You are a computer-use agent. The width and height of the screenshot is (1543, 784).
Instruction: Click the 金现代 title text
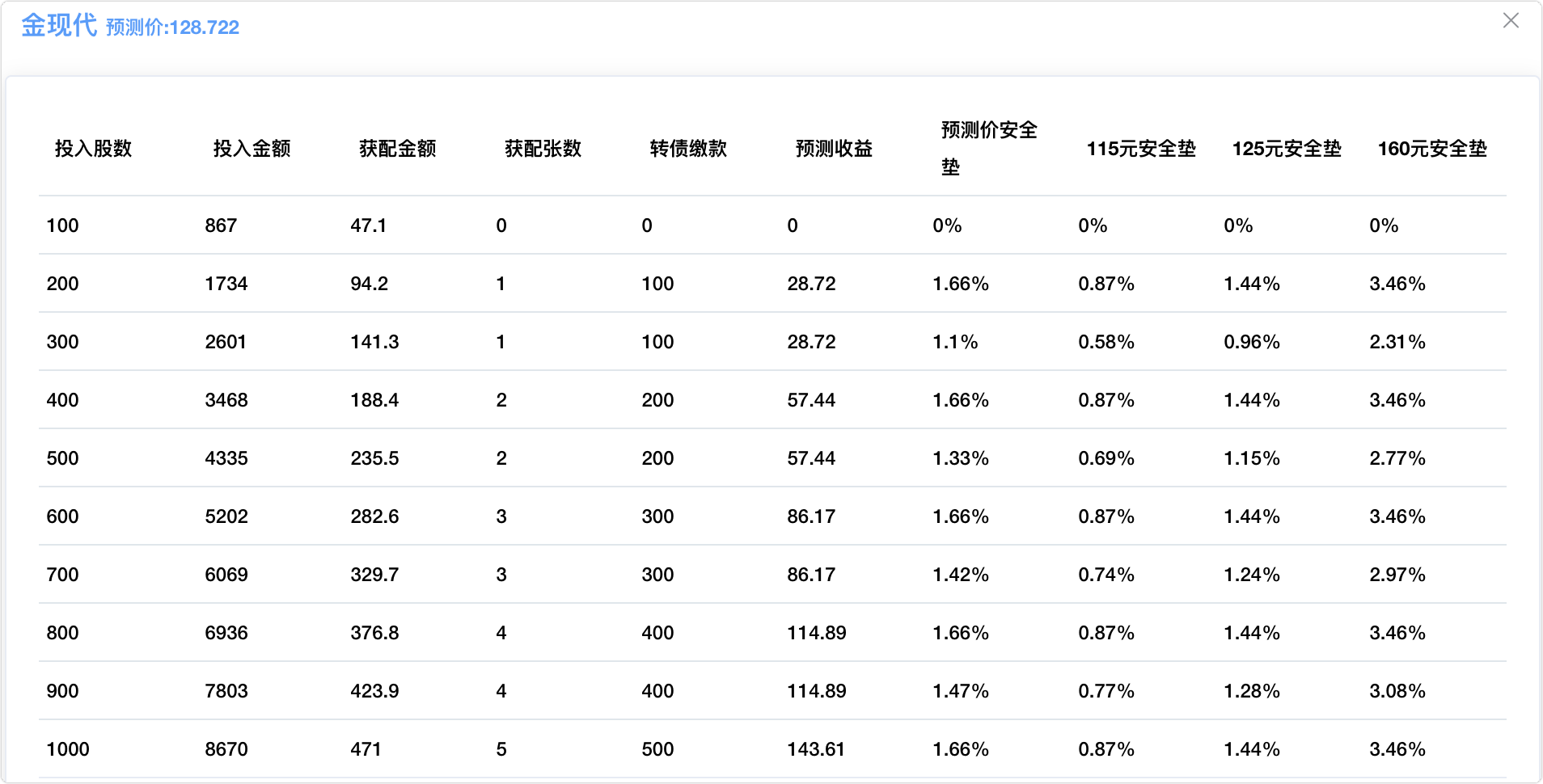point(59,26)
